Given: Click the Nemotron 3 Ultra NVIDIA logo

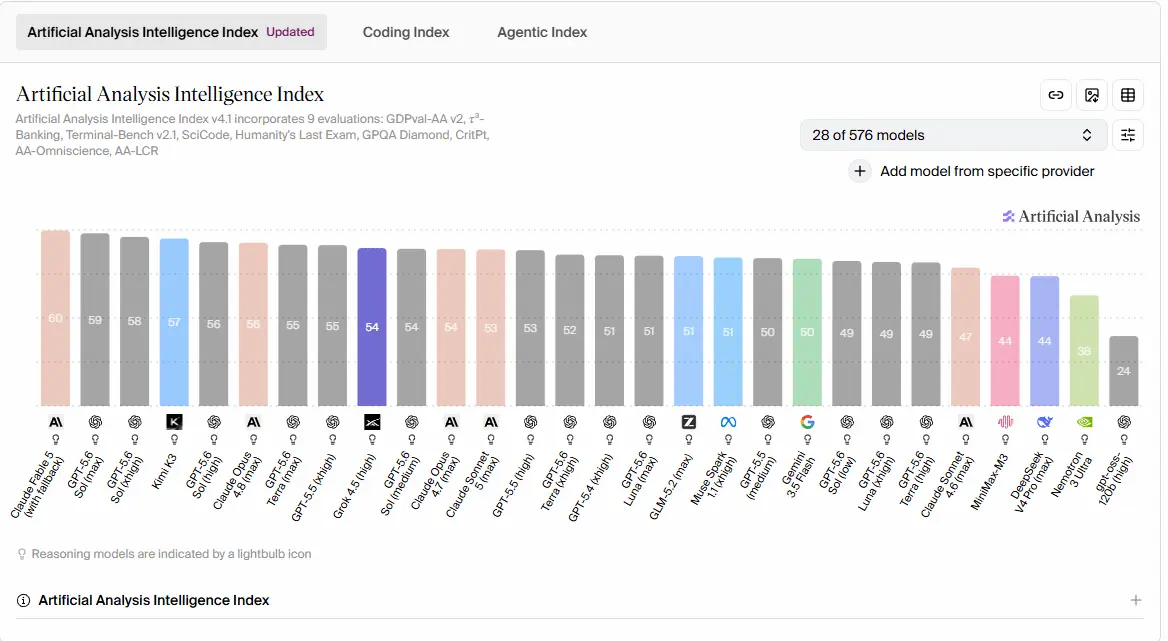Looking at the screenshot, I should [x=1084, y=422].
